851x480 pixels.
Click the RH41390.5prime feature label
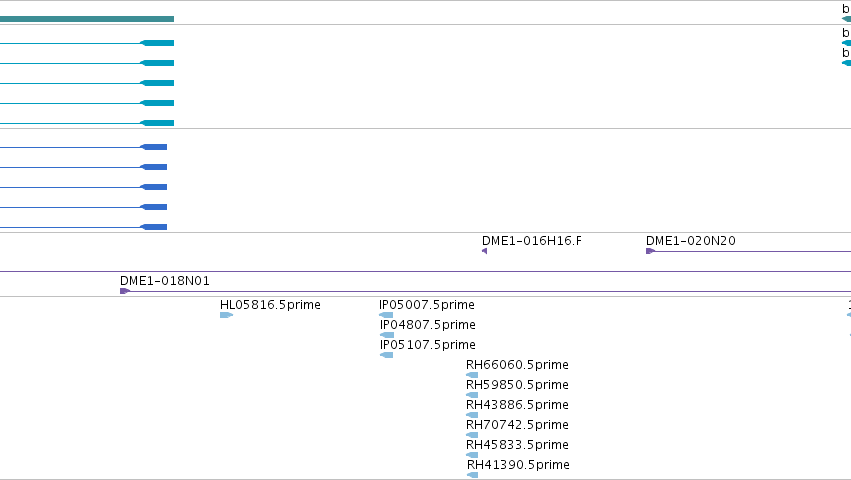click(518, 465)
